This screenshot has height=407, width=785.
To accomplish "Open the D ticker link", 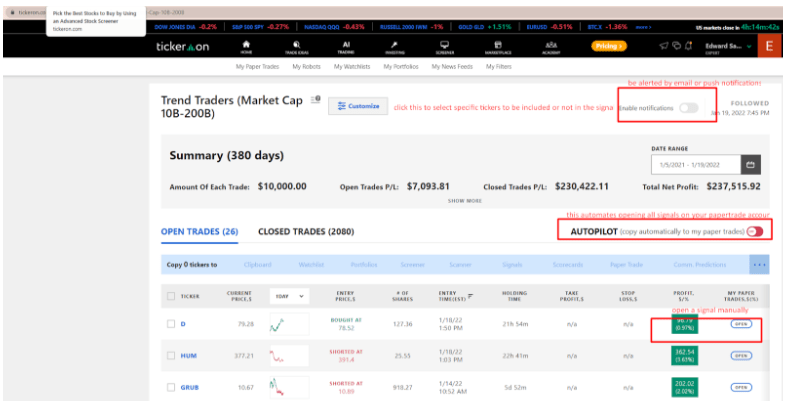I will coord(183,324).
